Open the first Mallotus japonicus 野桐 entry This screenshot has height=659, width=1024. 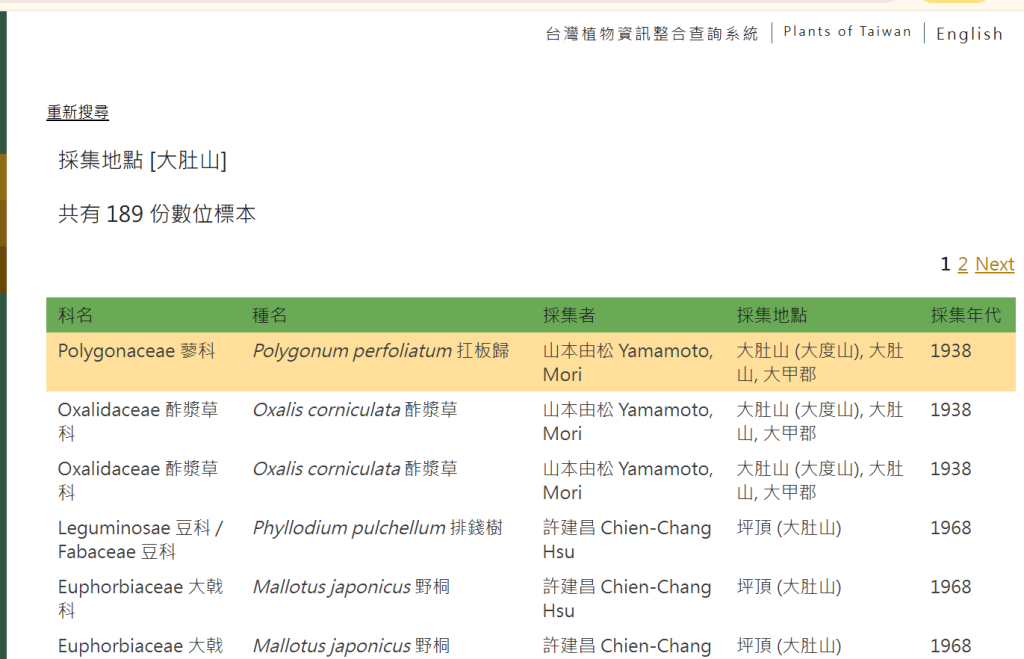[x=351, y=587]
